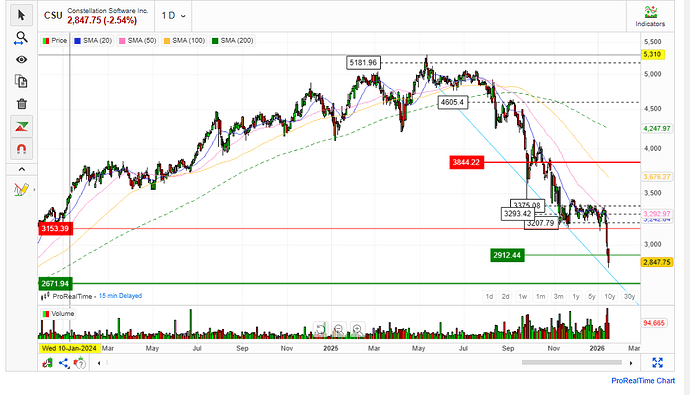This screenshot has height=395, width=690.
Task: Click the 3844.22 red price level label
Action: 466,162
